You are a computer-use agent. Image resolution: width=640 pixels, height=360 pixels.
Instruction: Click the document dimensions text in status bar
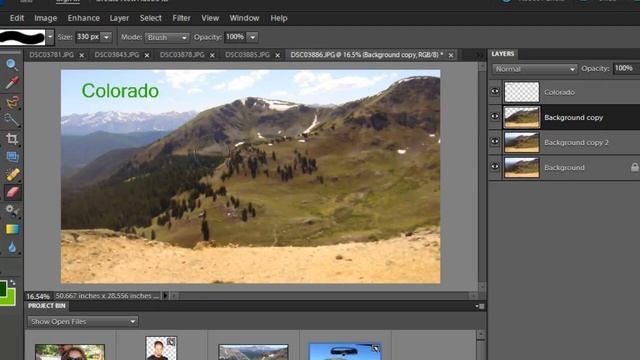pos(107,296)
